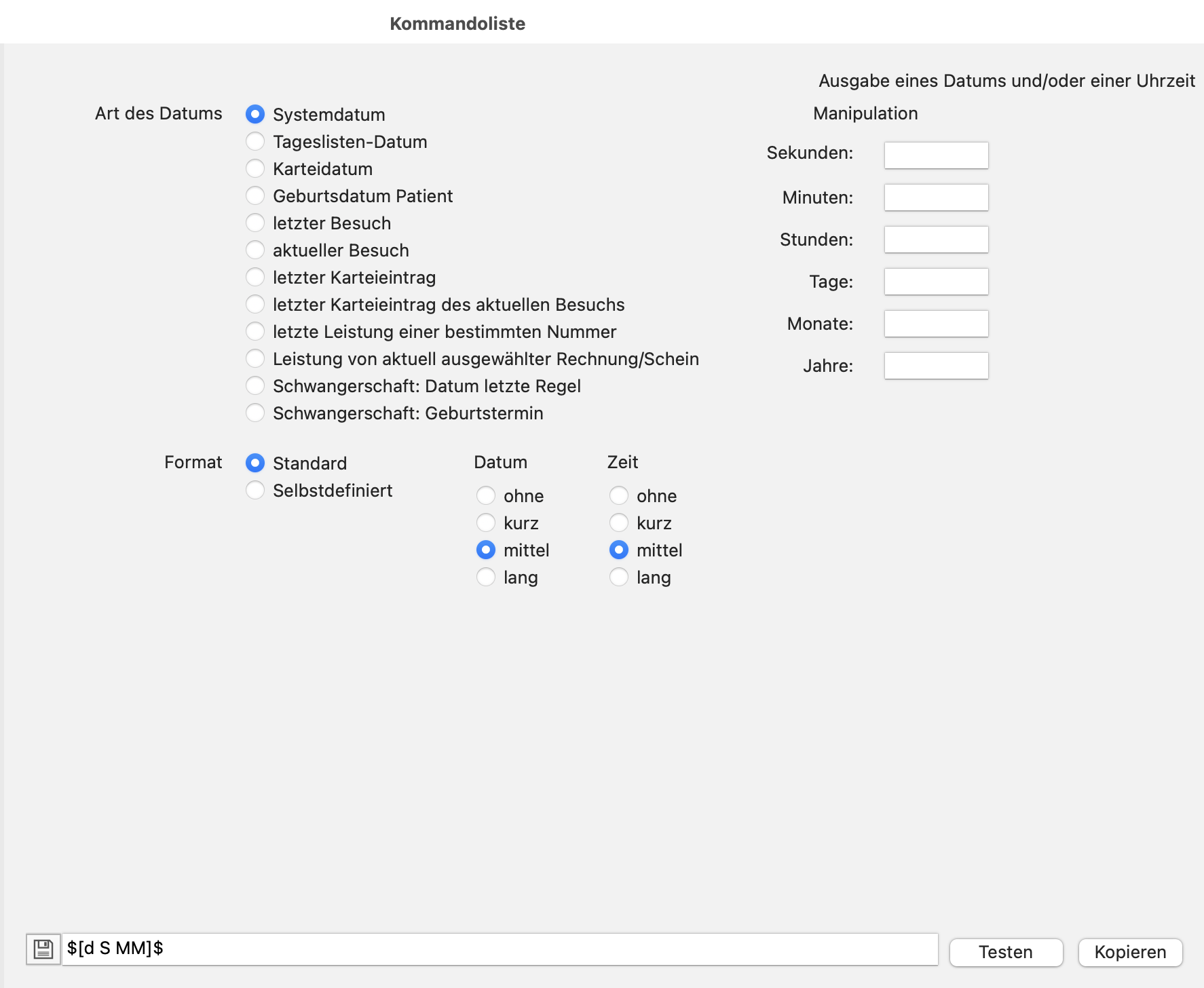Pick the letzter Besuch option
The image size is (1204, 988).
pos(255,223)
